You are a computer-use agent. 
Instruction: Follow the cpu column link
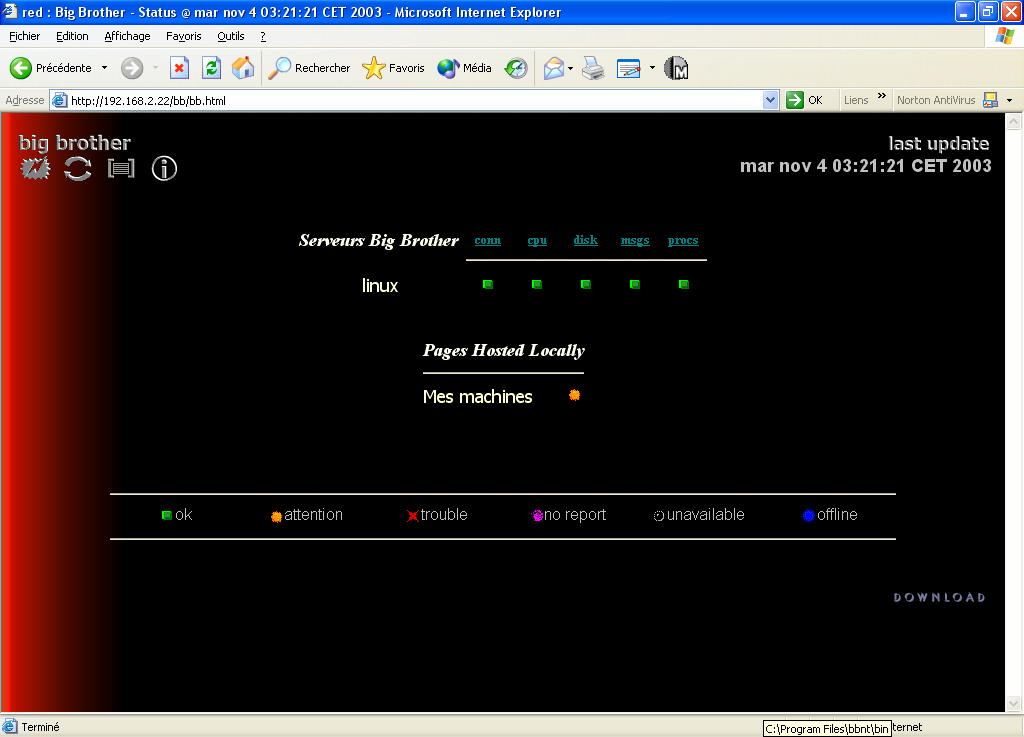tap(537, 240)
